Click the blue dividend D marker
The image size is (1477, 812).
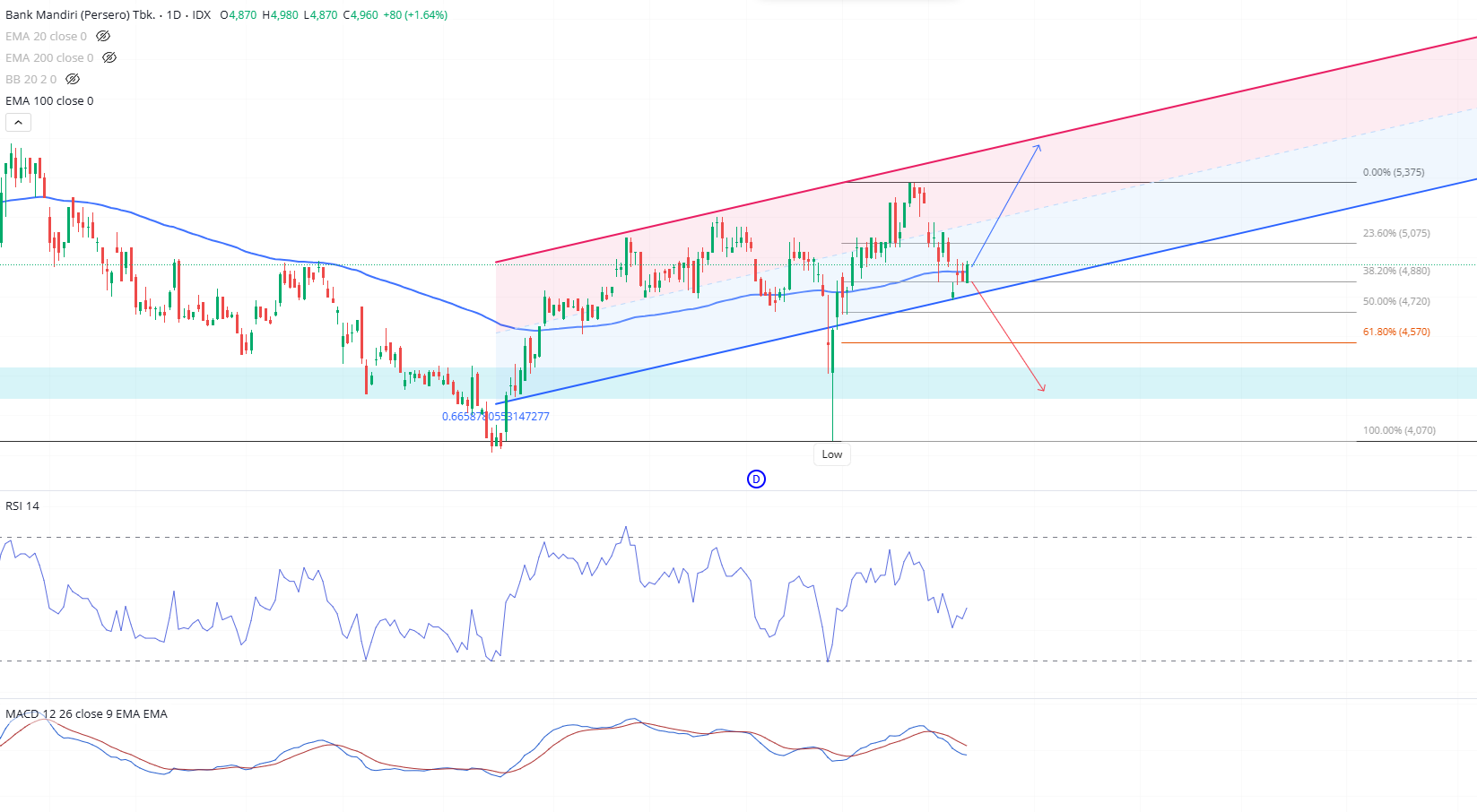tap(756, 479)
